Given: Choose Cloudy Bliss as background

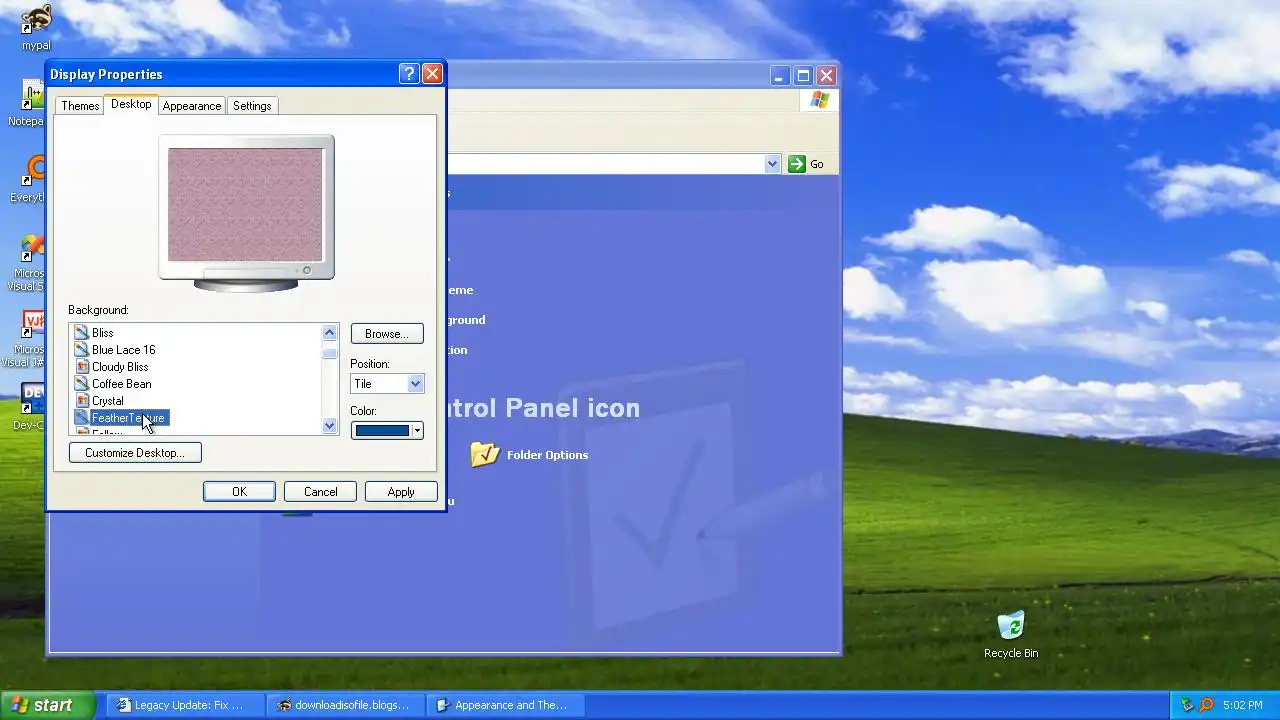Looking at the screenshot, I should click(x=120, y=367).
